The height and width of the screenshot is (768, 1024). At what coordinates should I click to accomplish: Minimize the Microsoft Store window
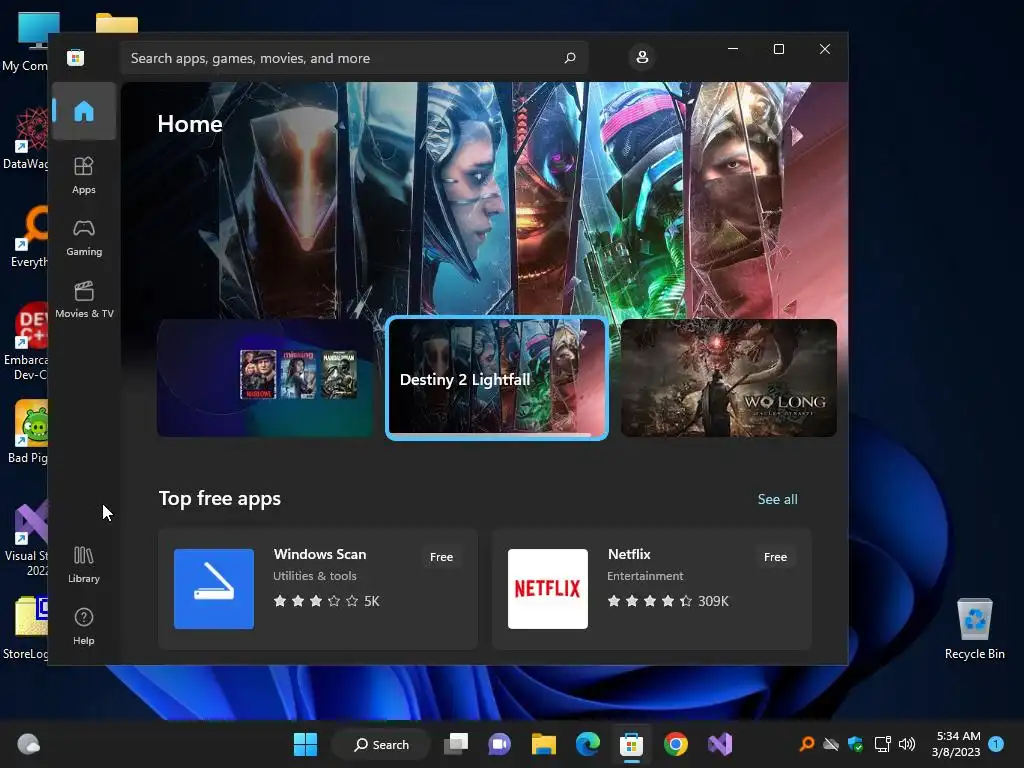coord(733,49)
